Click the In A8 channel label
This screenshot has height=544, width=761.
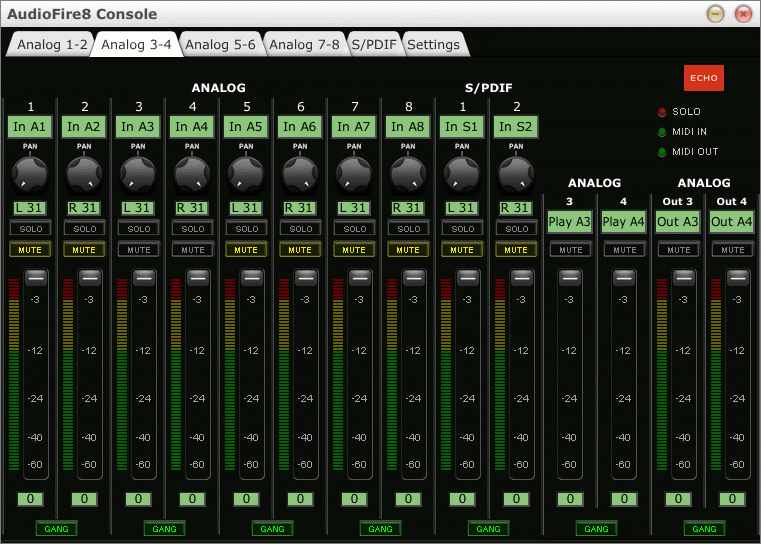[x=408, y=127]
